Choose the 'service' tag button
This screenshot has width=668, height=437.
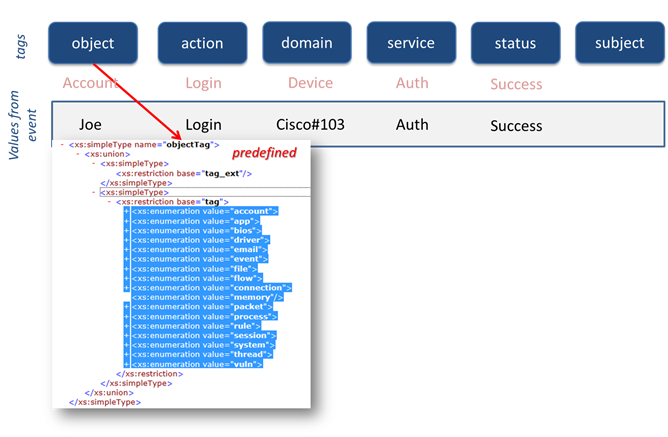(411, 43)
